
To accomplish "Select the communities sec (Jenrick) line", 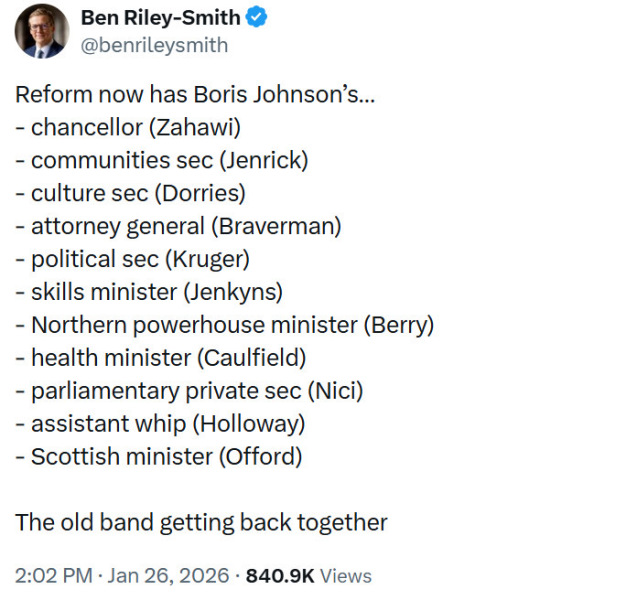I will [162, 160].
